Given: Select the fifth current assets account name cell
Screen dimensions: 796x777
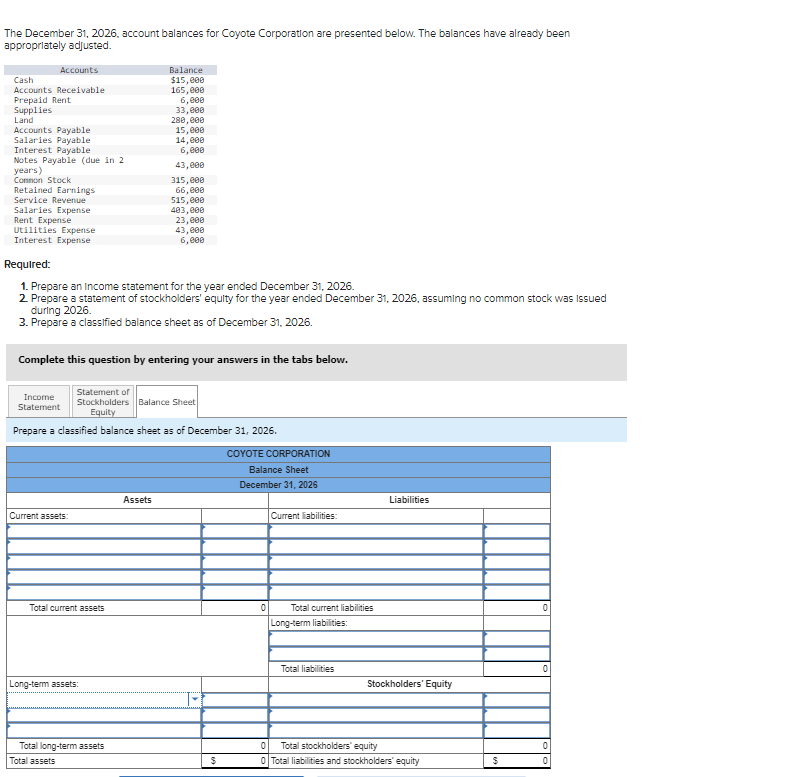Looking at the screenshot, I should (104, 592).
